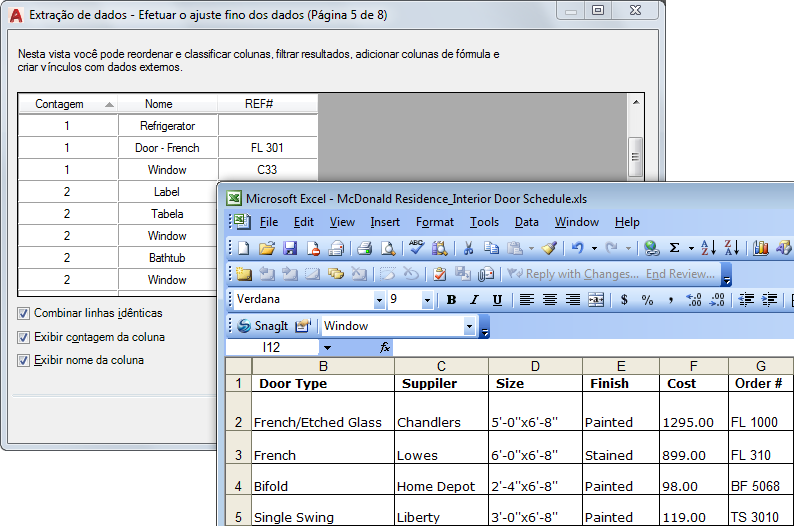This screenshot has width=794, height=526.
Task: Insert a new comment in the reviewing toolbar
Action: tap(244, 274)
